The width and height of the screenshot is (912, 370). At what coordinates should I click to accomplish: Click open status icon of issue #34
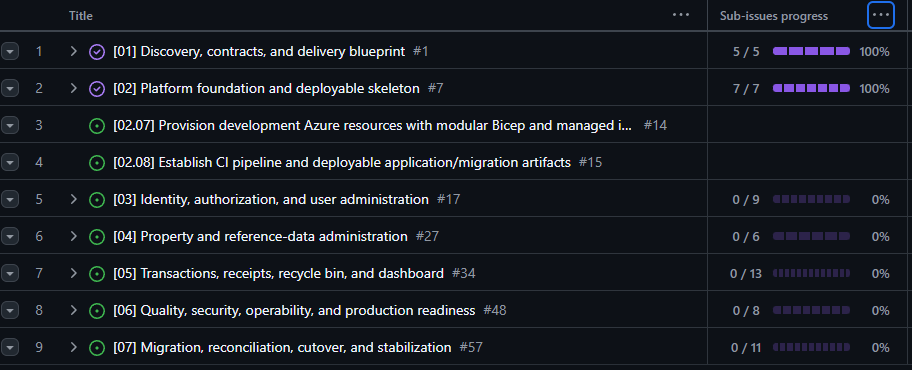97,273
